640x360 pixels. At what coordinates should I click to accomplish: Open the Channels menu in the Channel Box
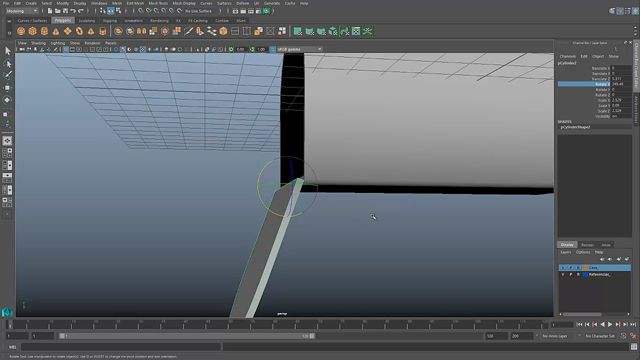tap(567, 56)
